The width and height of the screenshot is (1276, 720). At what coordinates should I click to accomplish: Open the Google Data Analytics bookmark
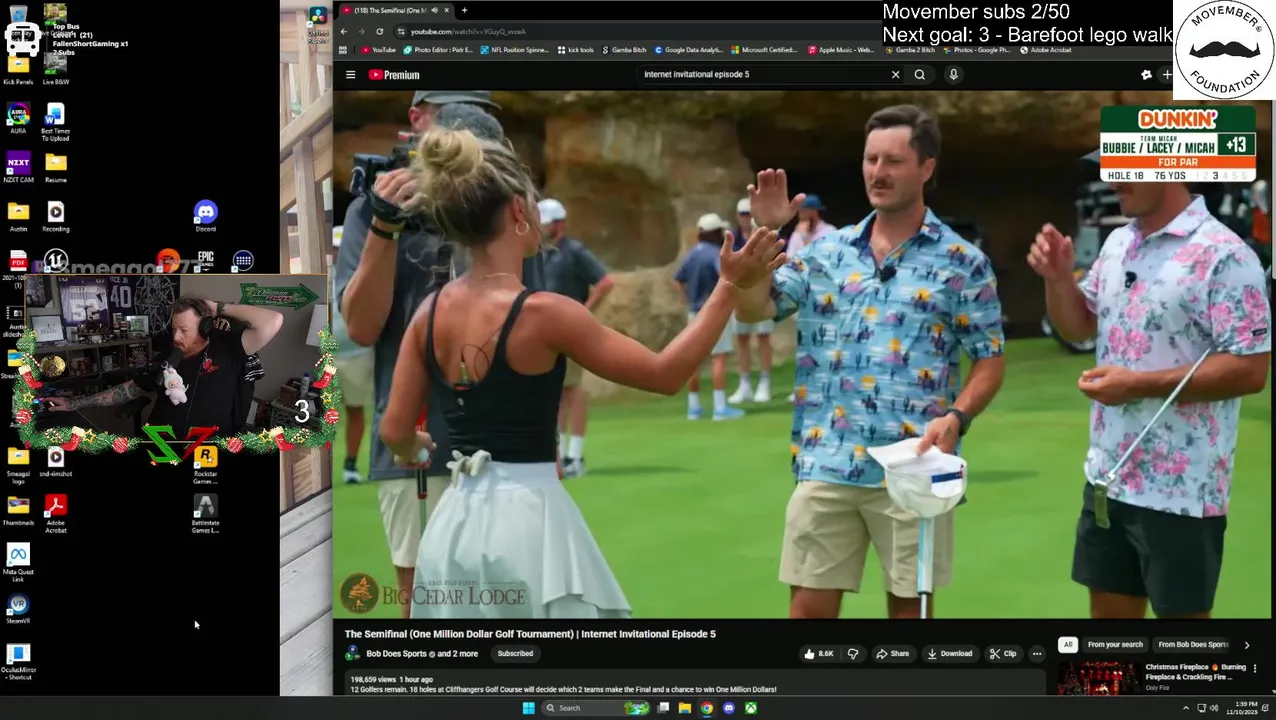point(688,49)
